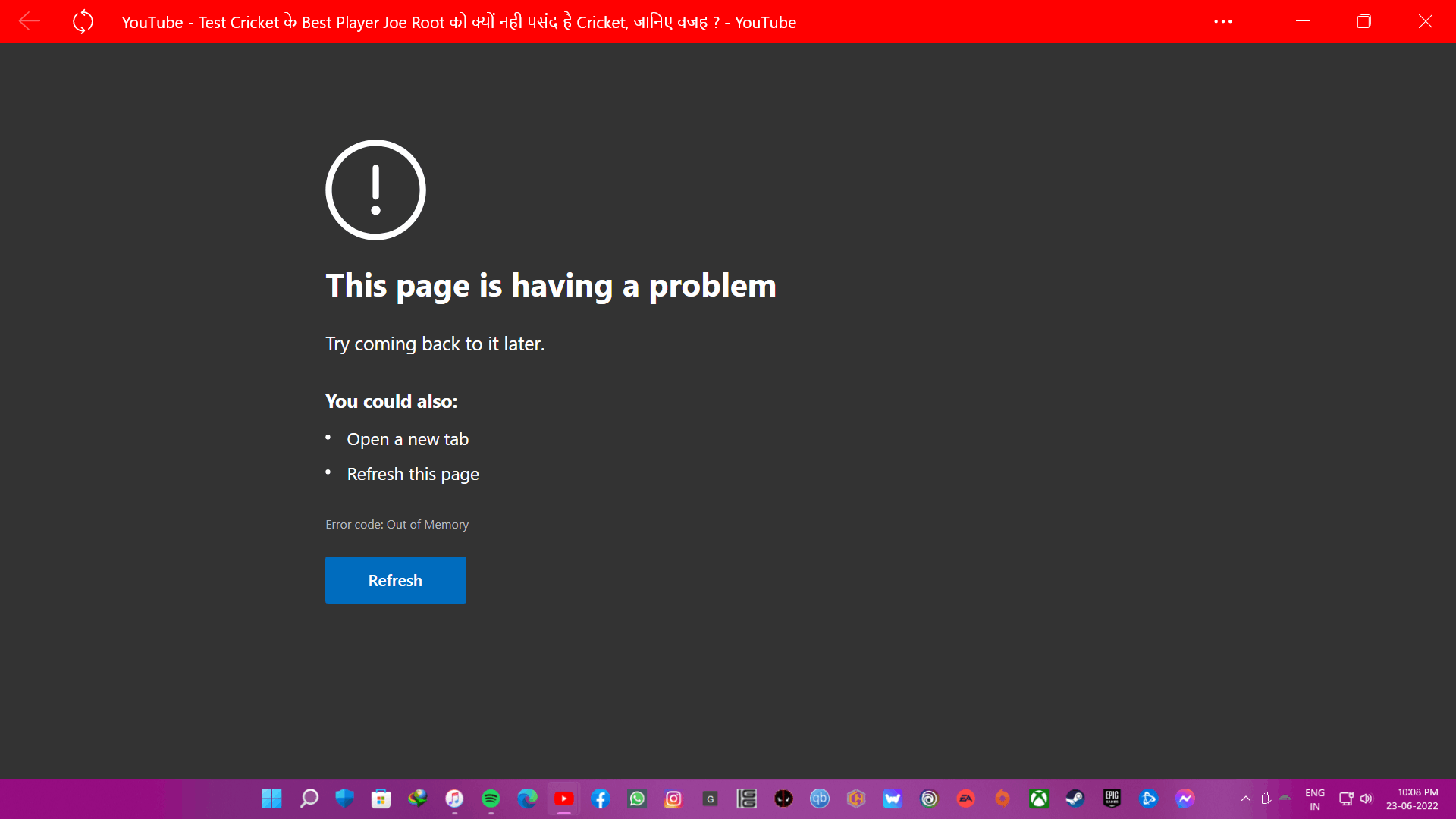The height and width of the screenshot is (819, 1456).
Task: Open taskbar Search magnifier
Action: (x=309, y=799)
